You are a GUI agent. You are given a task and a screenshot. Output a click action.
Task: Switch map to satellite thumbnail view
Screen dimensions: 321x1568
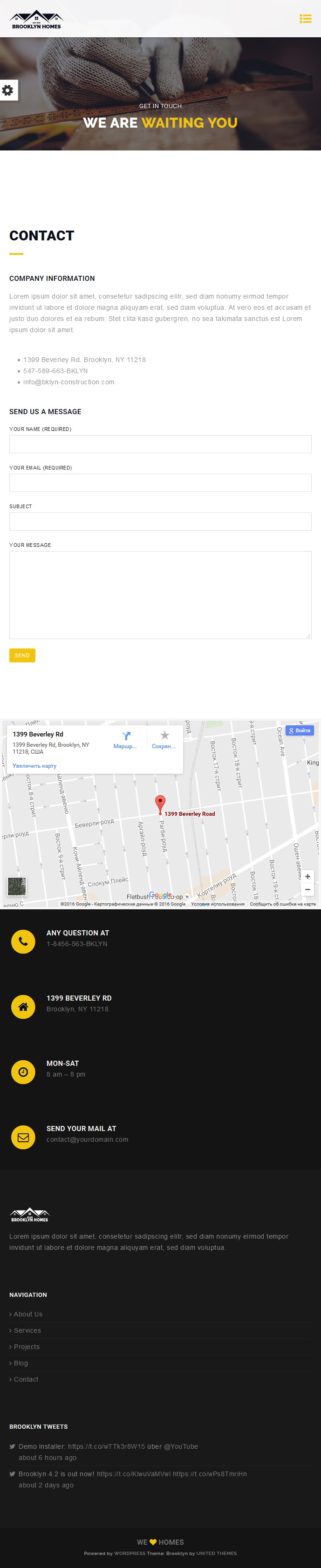16,886
